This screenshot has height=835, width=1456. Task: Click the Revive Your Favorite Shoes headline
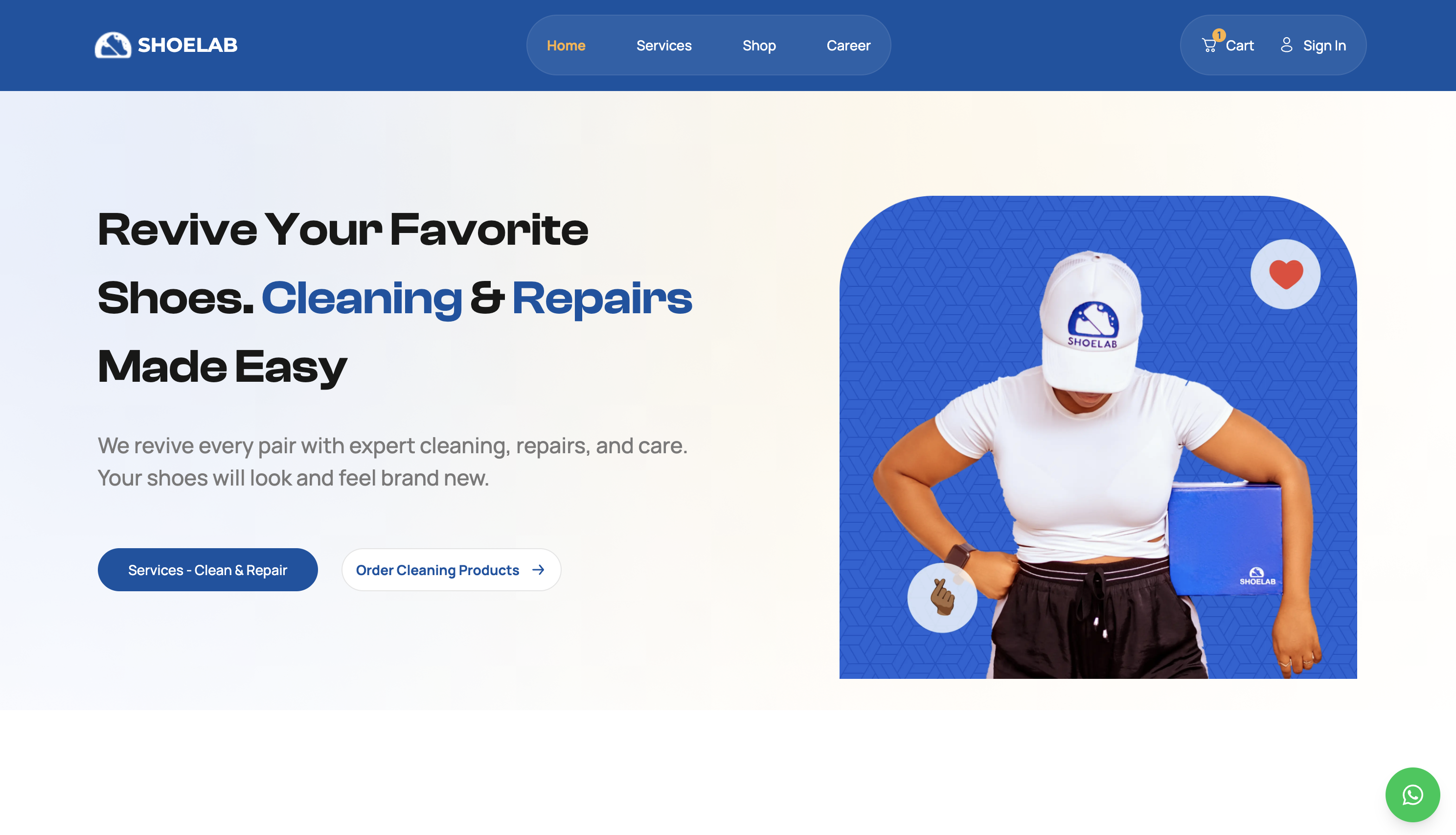395,298
